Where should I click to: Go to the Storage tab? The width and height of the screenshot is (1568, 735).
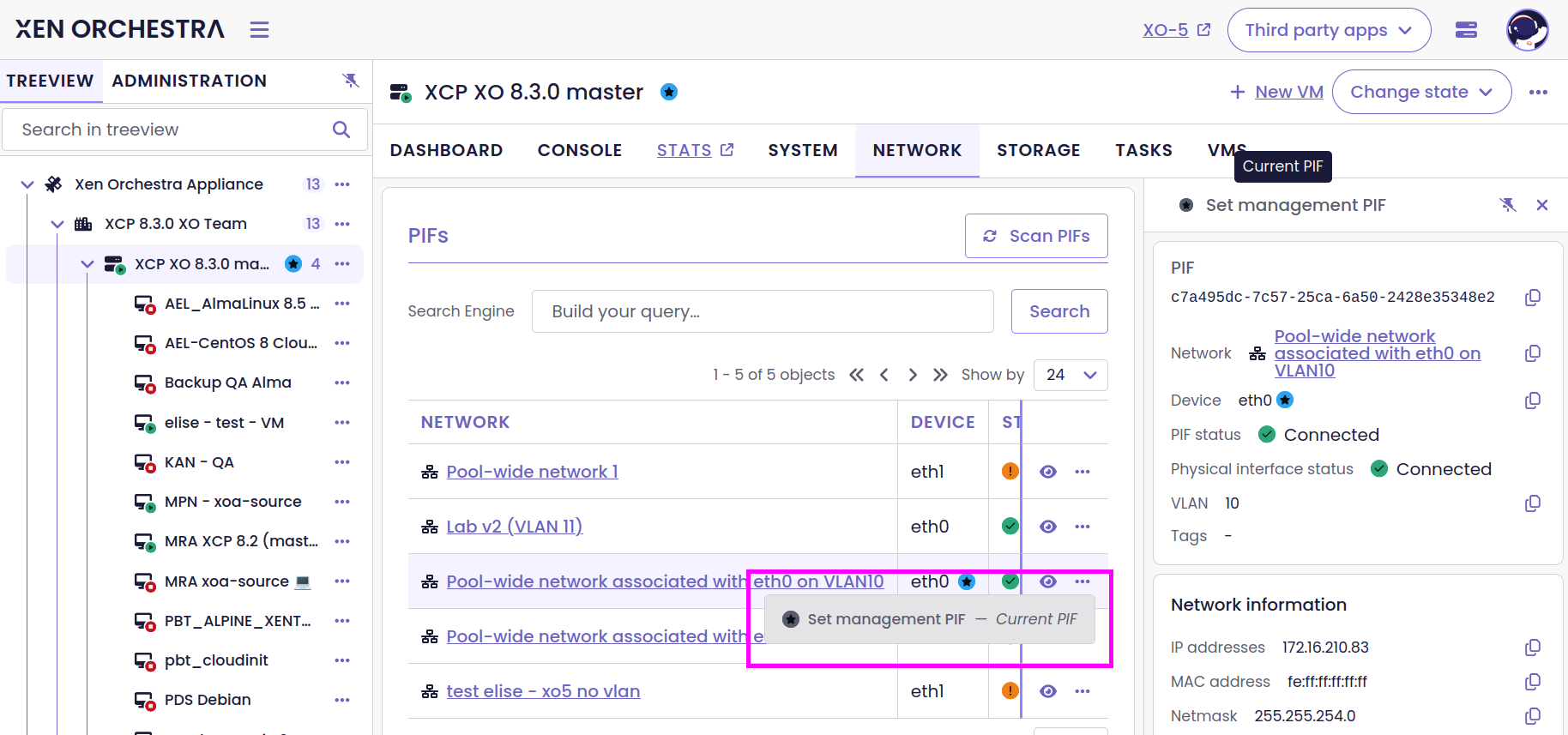click(1039, 150)
